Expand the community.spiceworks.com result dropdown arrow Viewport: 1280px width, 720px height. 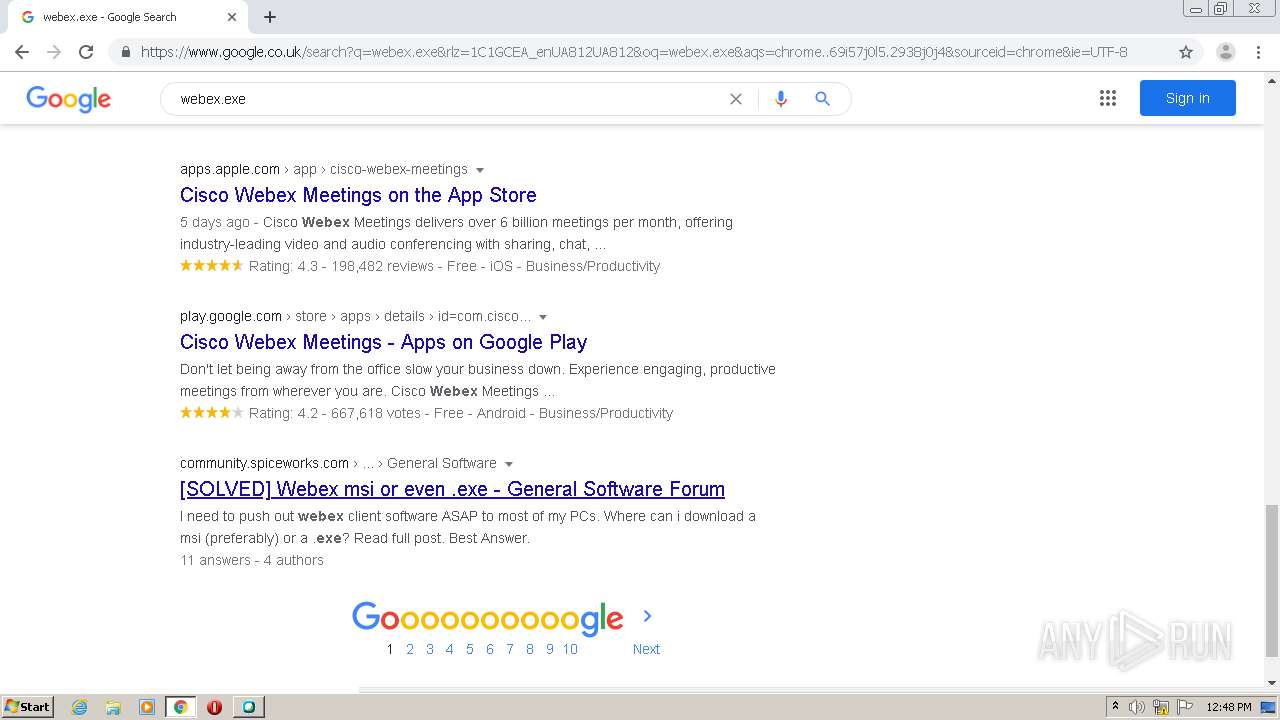(x=509, y=464)
